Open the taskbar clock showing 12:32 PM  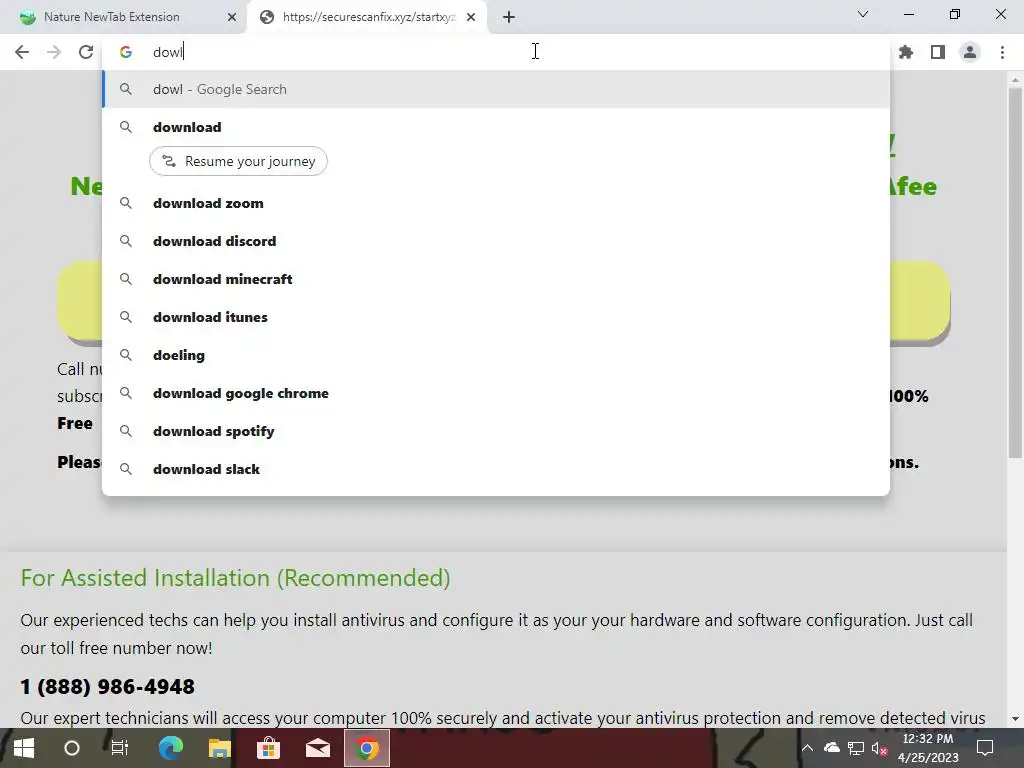pyautogui.click(x=928, y=748)
